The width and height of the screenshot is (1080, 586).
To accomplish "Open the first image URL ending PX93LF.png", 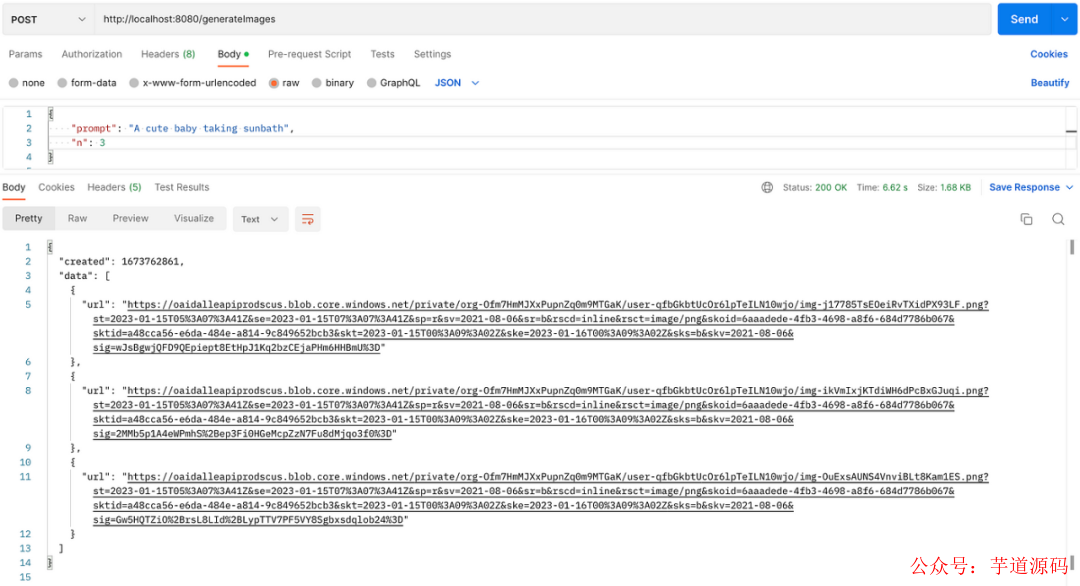I will 541,326.
